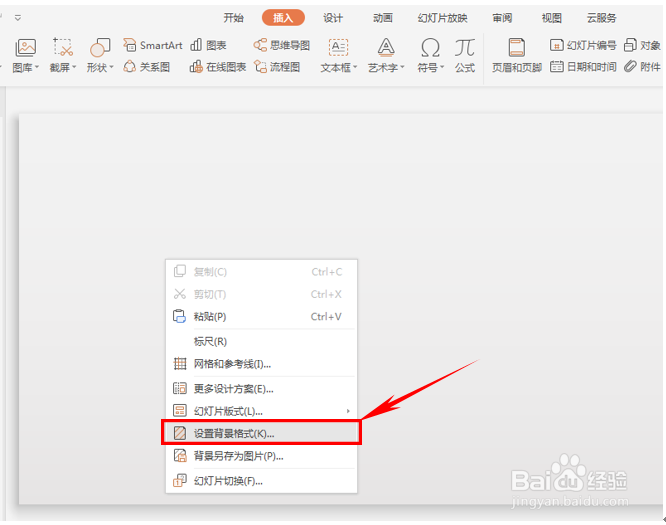Click the 复制(C) context menu item

(x=261, y=271)
